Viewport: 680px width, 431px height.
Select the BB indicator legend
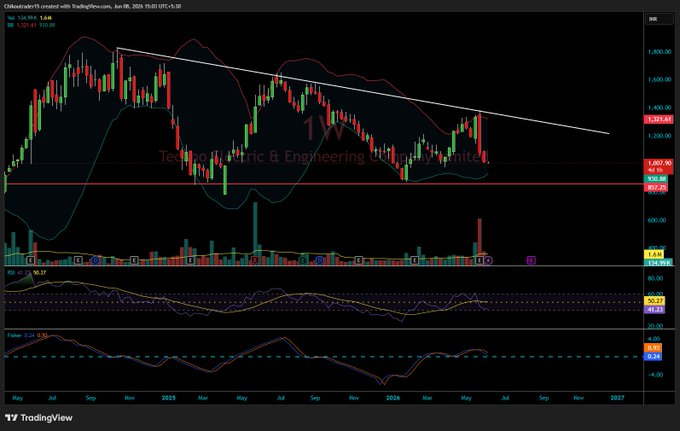(x=31, y=25)
